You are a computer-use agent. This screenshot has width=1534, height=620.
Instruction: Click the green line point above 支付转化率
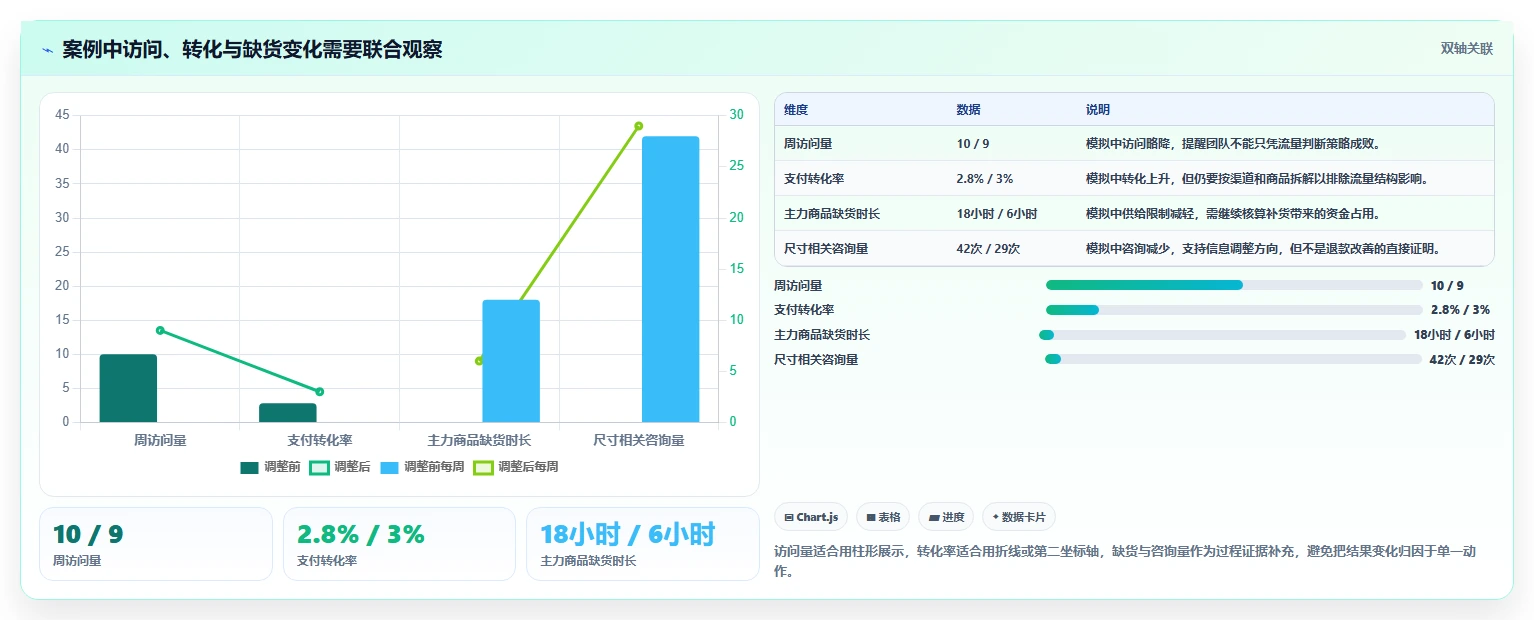[x=320, y=391]
